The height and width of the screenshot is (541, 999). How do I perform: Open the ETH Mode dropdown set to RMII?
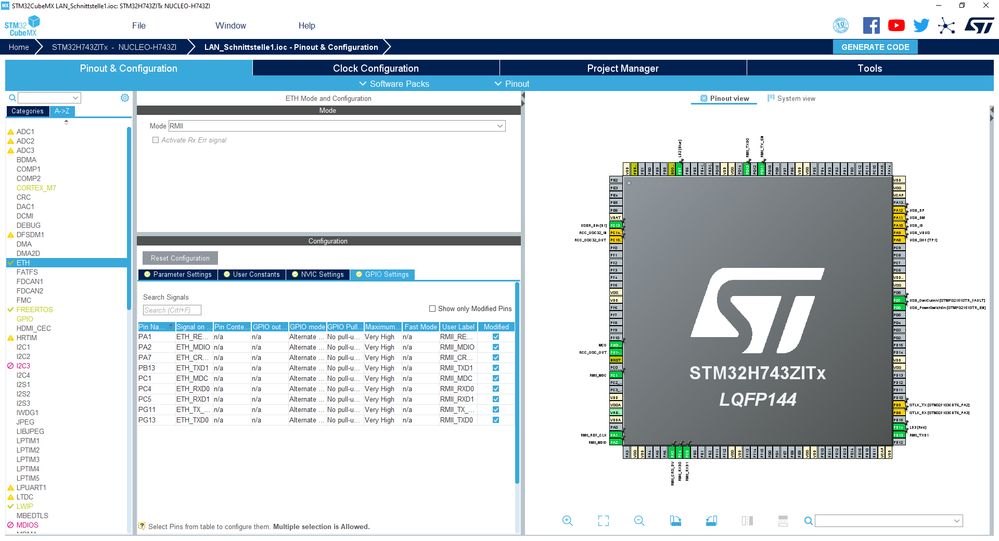(336, 126)
